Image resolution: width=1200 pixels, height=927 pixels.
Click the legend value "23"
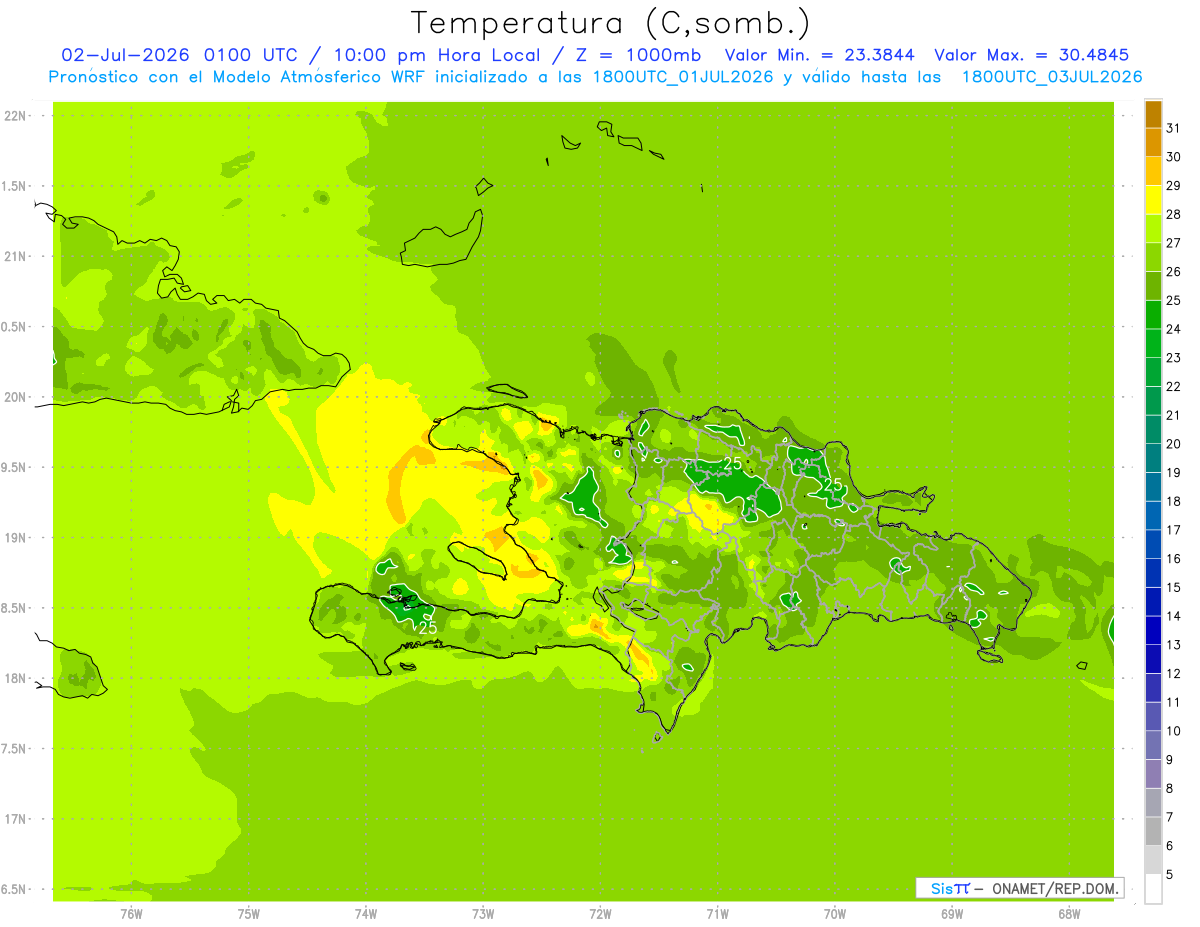point(1173,357)
